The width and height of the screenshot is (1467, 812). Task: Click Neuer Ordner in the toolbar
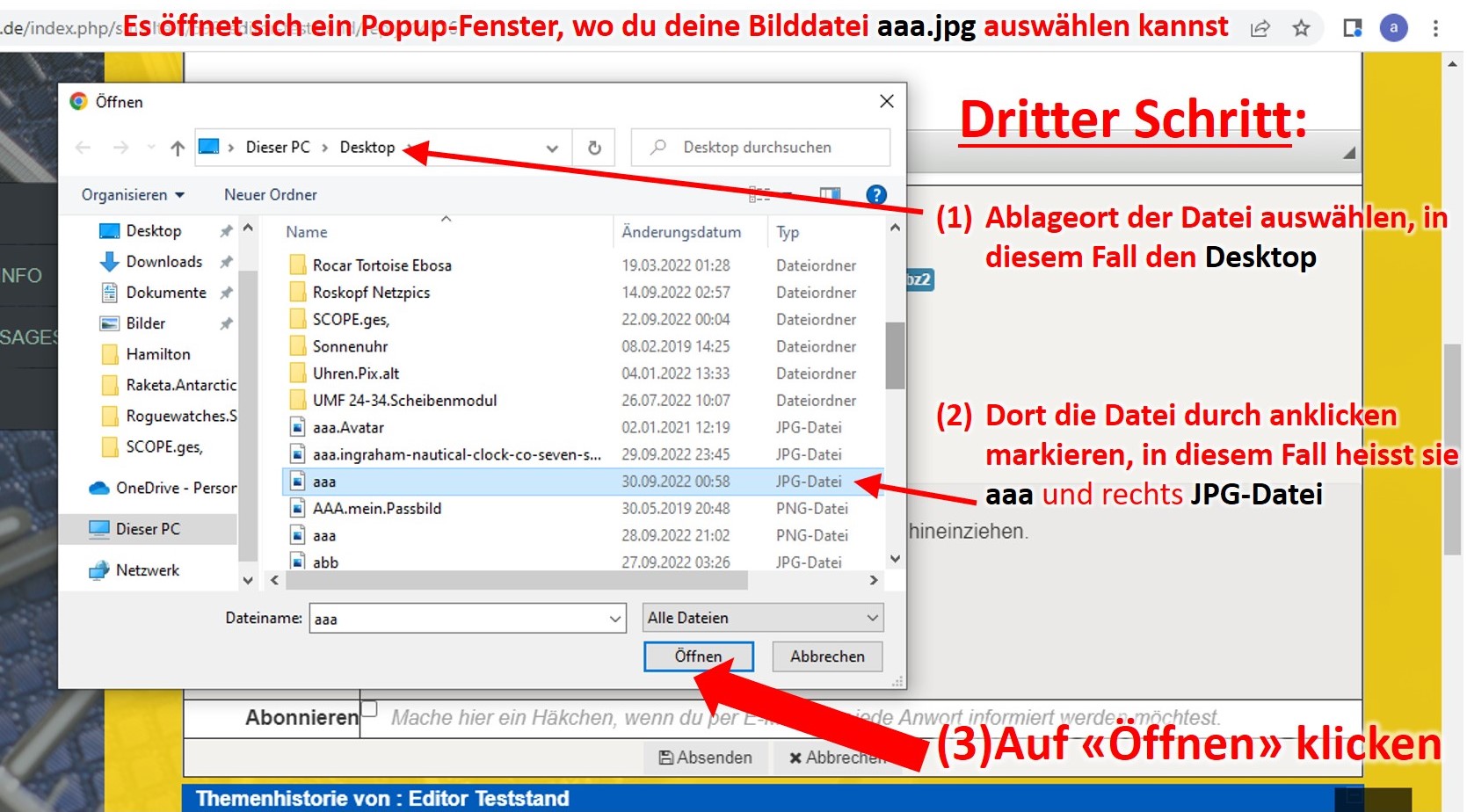[270, 195]
